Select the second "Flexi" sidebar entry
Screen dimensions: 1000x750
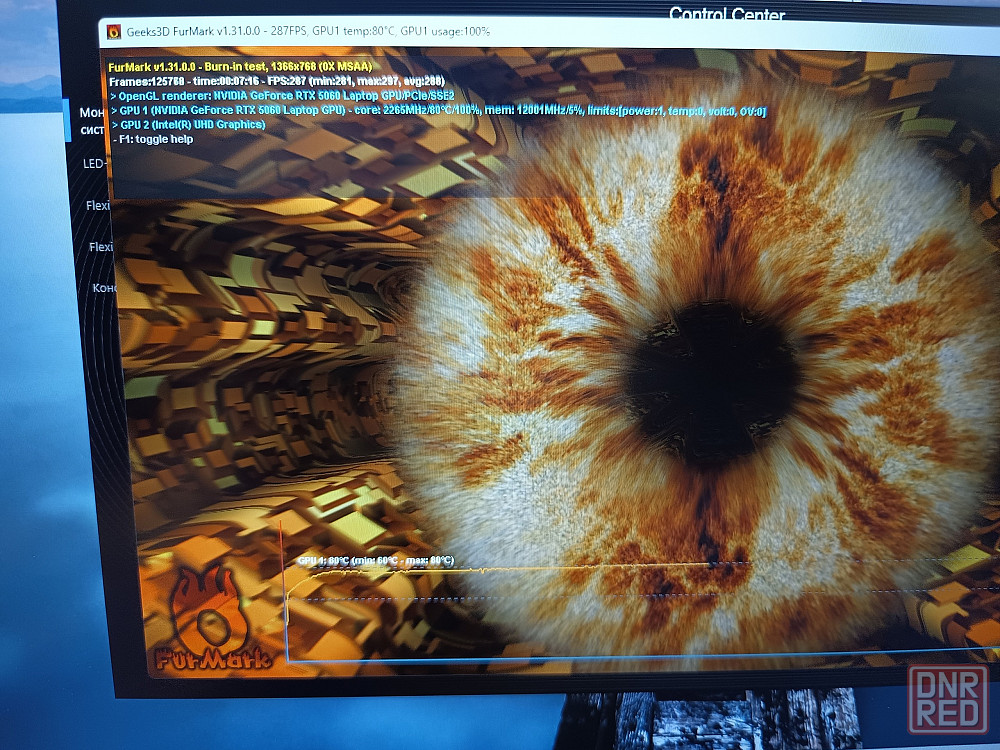(101, 247)
